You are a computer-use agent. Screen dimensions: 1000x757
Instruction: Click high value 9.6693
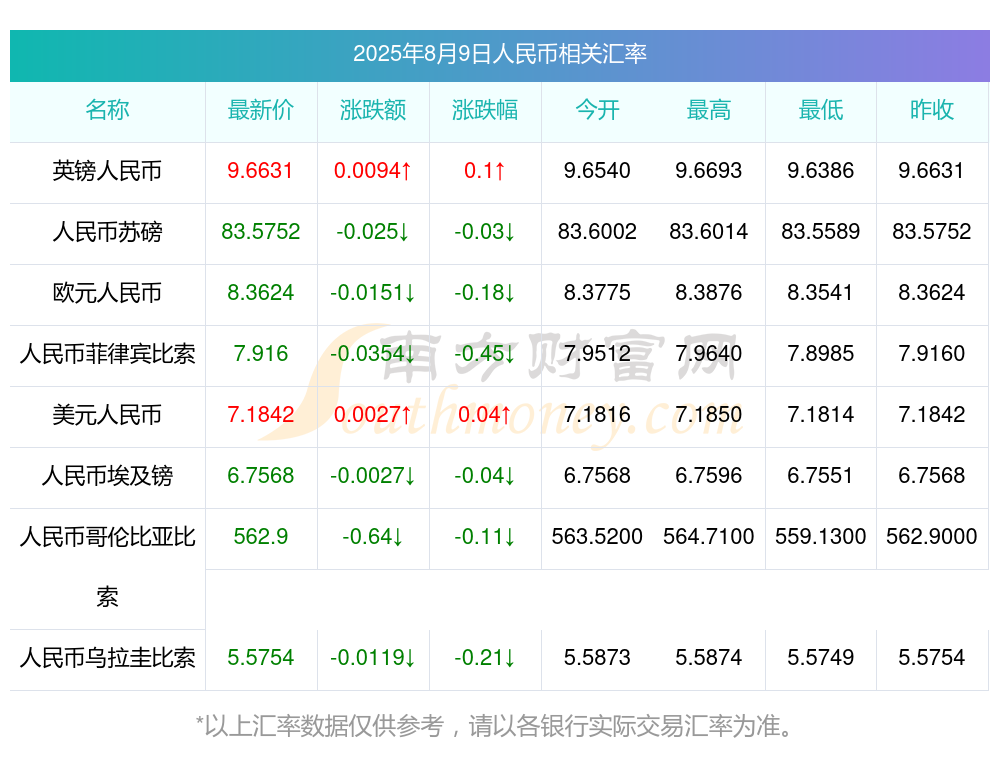(709, 171)
